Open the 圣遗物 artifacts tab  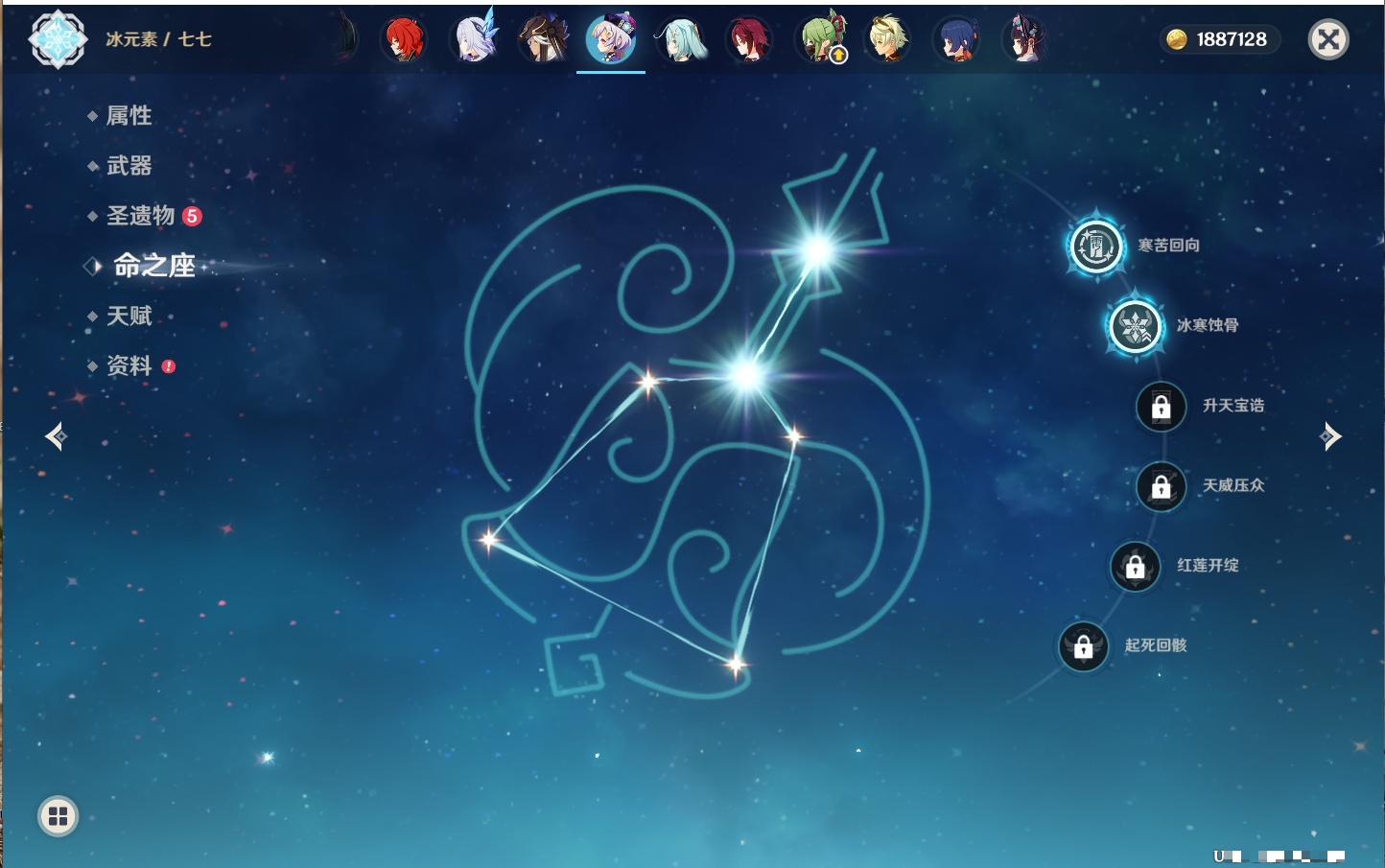140,216
